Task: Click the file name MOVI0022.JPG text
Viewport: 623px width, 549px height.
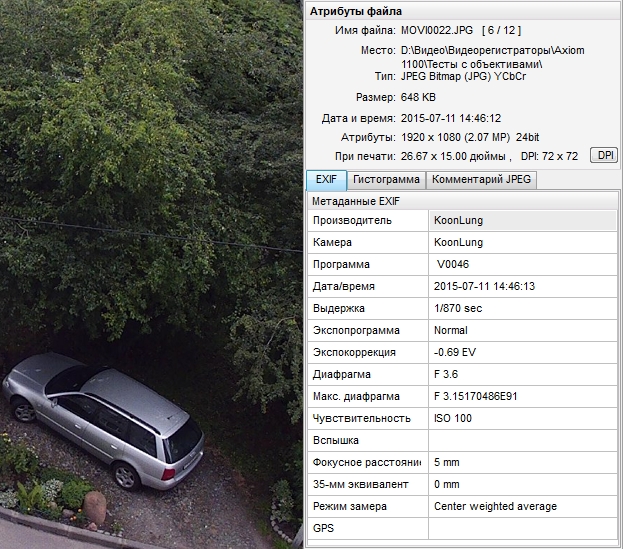Action: [x=438, y=32]
